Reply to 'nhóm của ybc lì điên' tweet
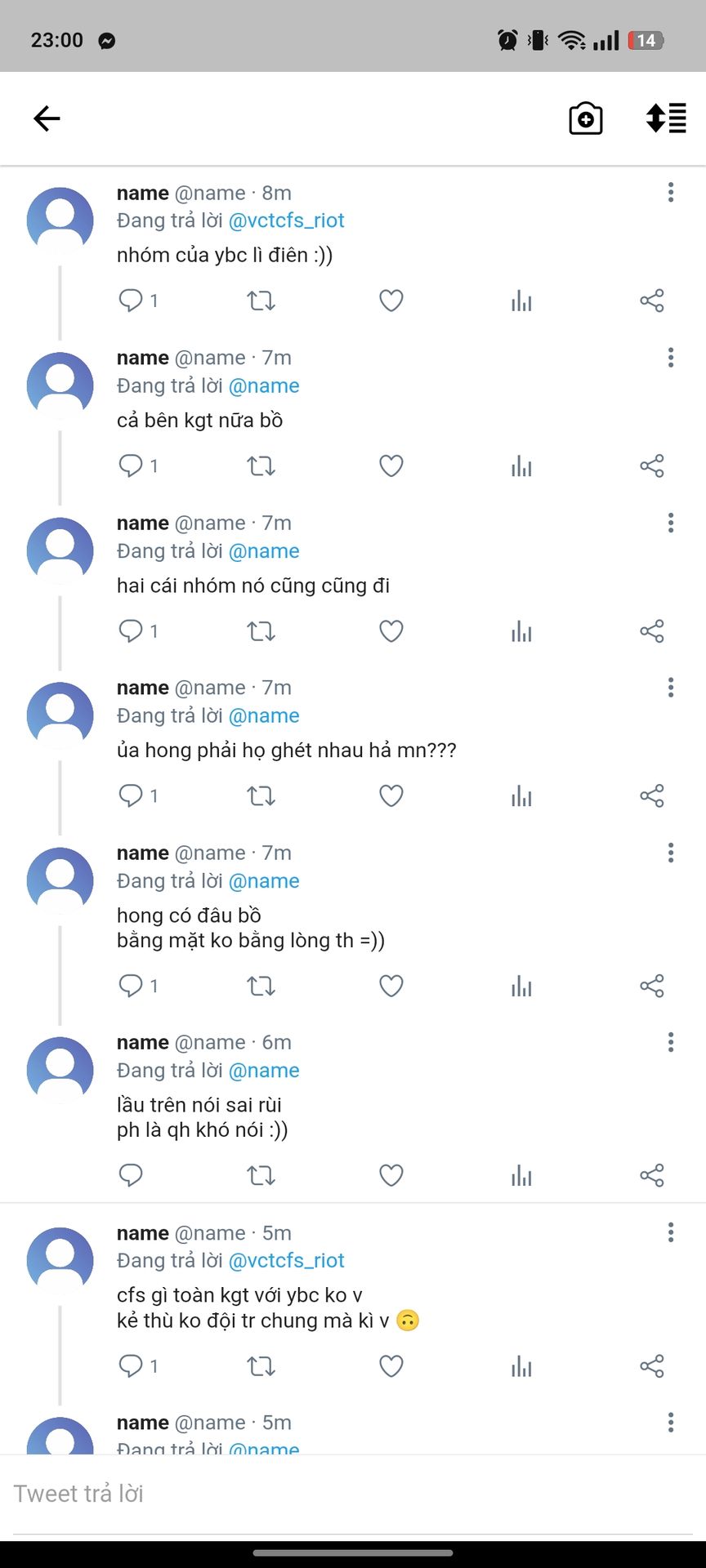The width and height of the screenshot is (706, 1568). tap(131, 301)
